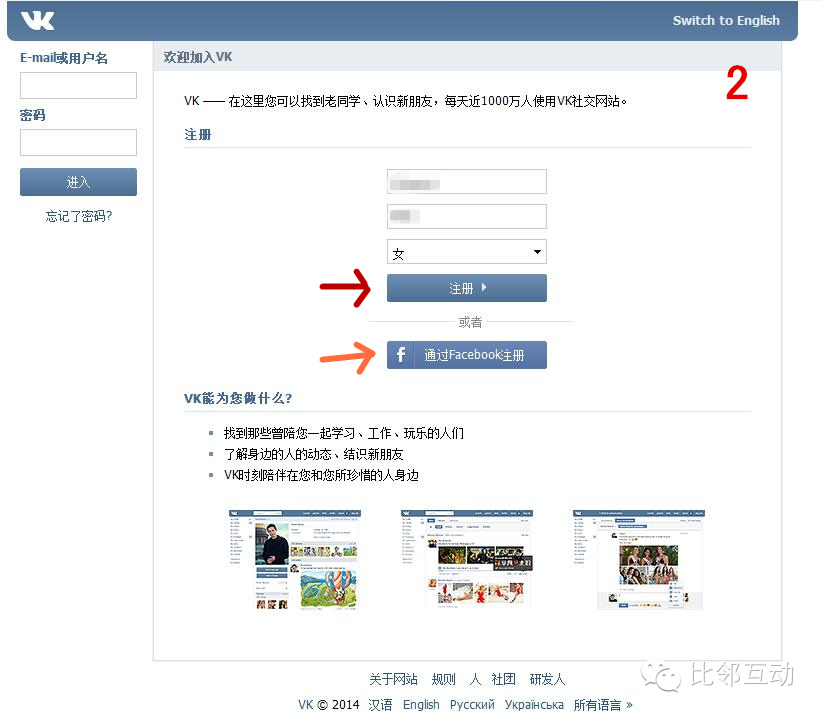Click the VK footer link beside © 2014
821x716 pixels.
[x=305, y=704]
